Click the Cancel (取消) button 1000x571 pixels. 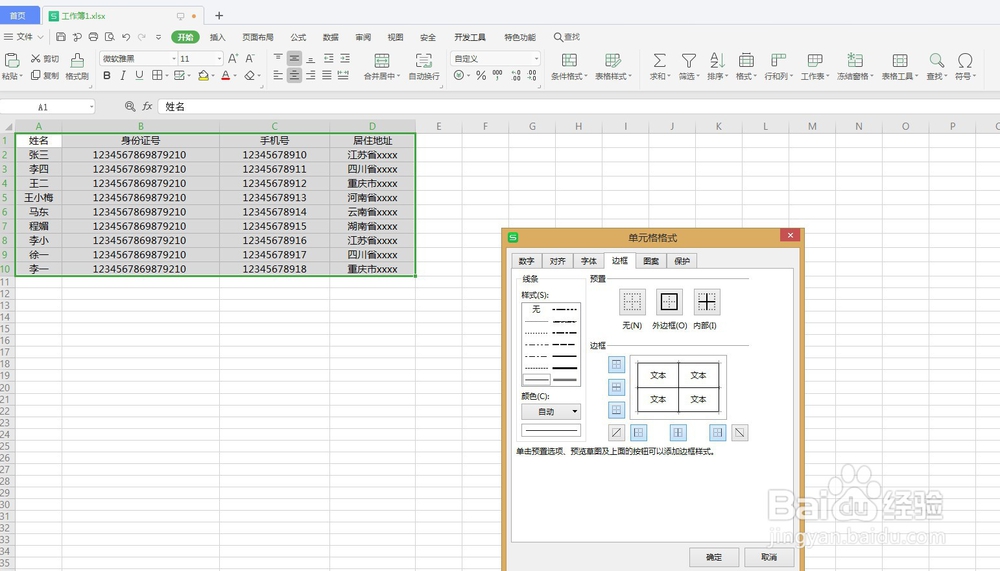coord(769,557)
